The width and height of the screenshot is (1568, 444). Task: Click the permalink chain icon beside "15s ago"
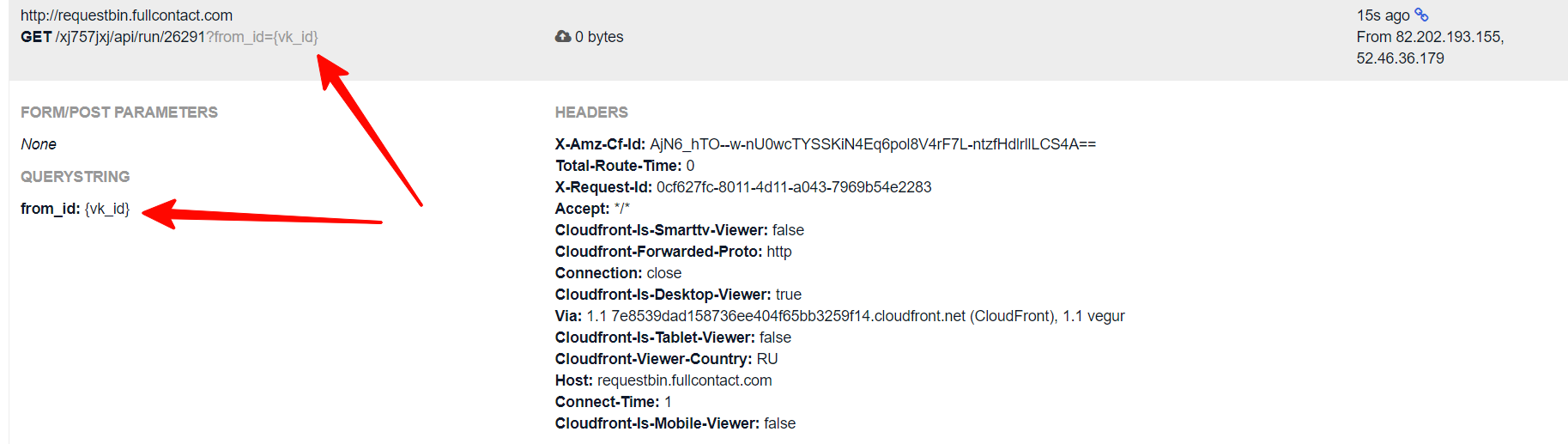click(1421, 15)
